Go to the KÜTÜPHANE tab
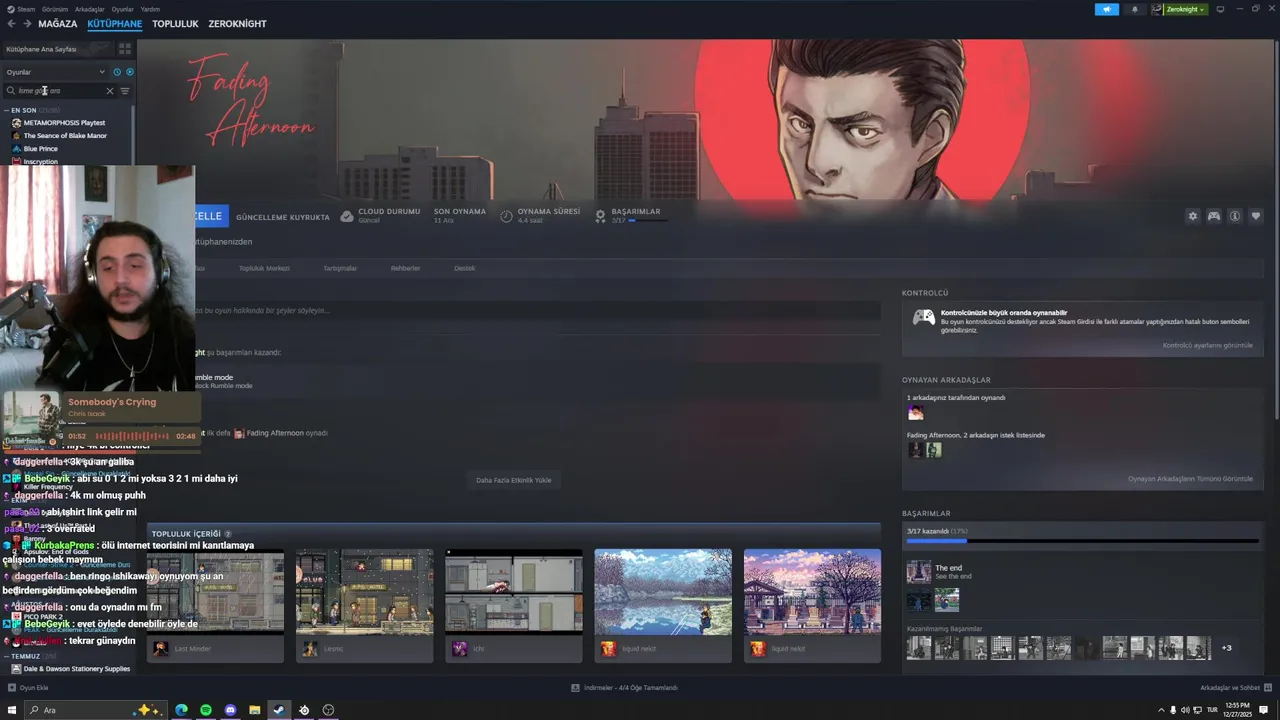The height and width of the screenshot is (720, 1280). coord(114,24)
